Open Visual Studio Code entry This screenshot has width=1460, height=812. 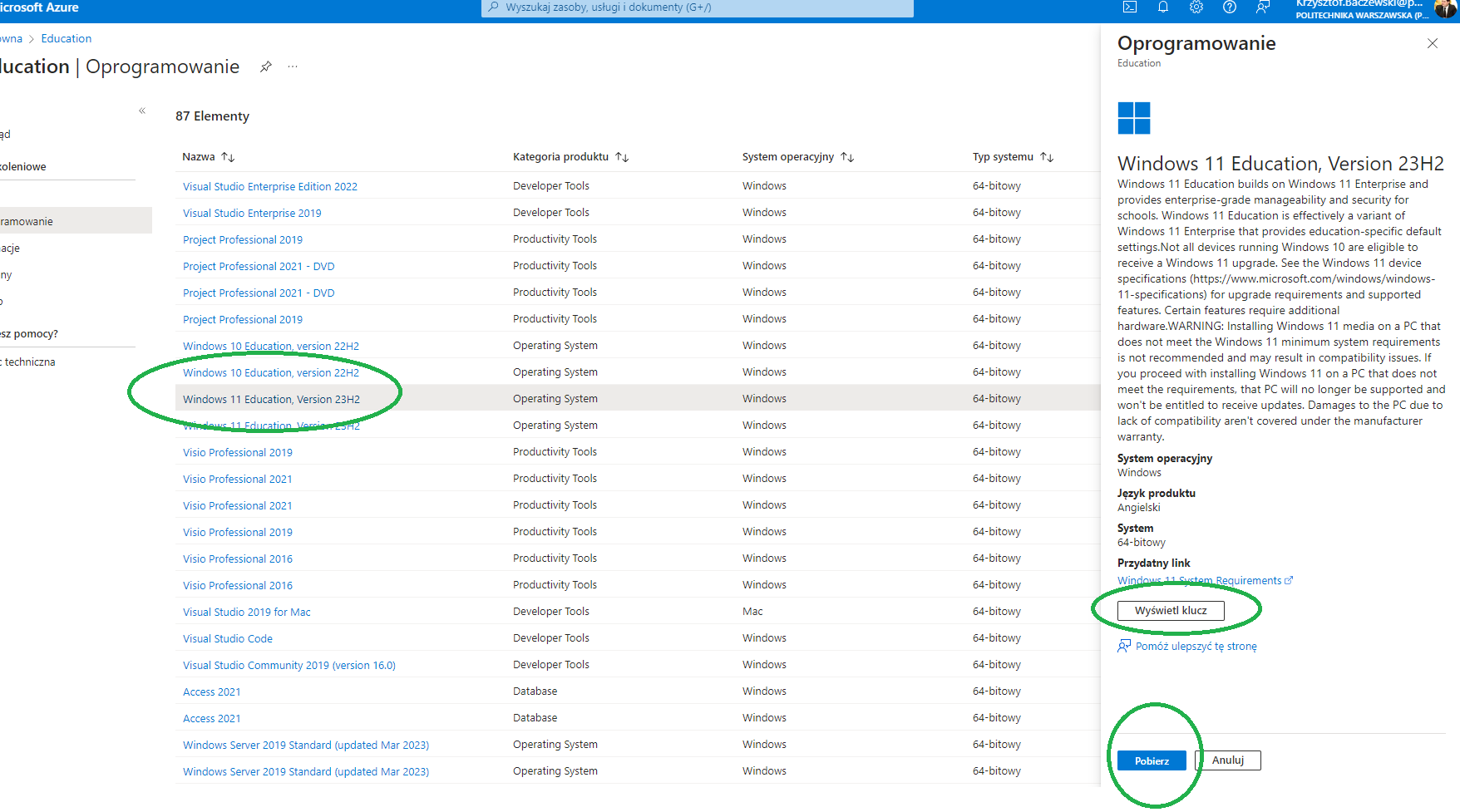pyautogui.click(x=228, y=638)
